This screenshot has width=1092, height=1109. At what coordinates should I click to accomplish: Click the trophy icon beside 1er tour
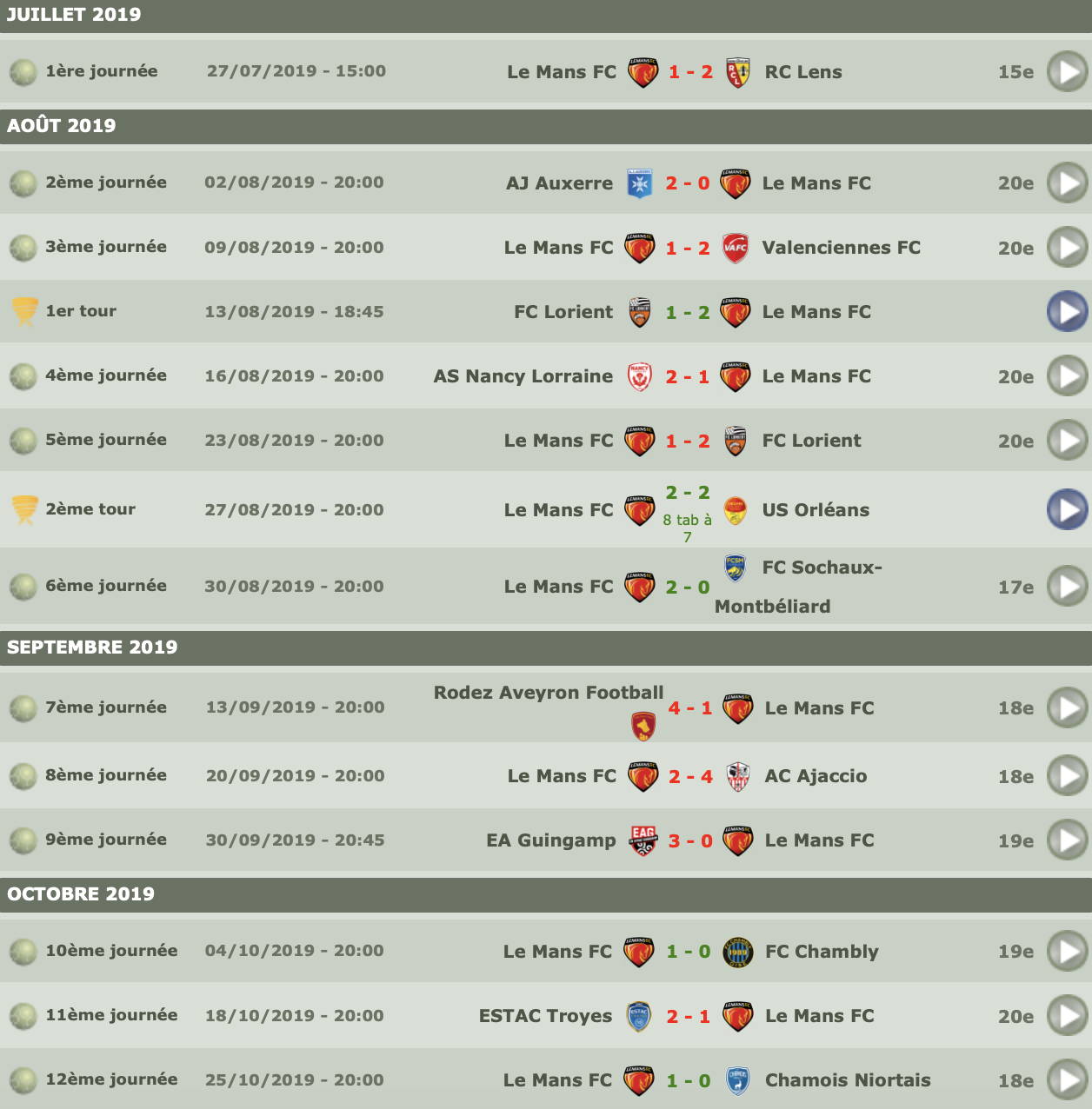click(24, 311)
